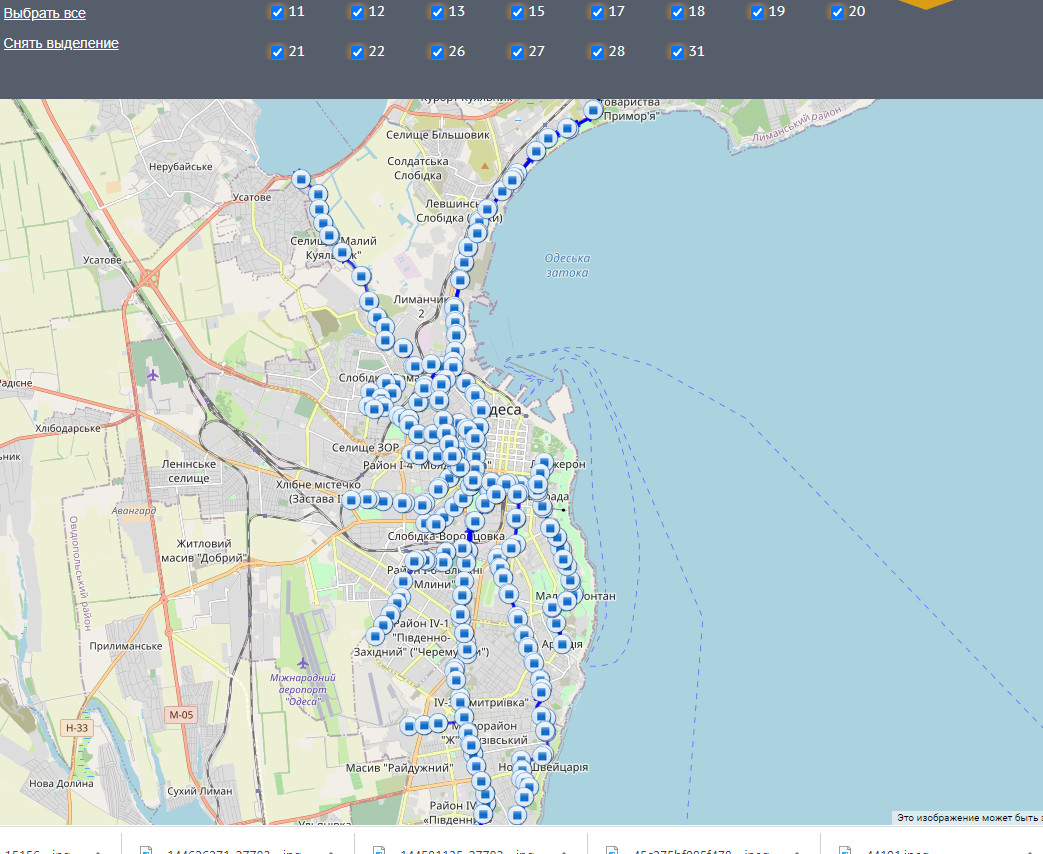The height and width of the screenshot is (854, 1043).
Task: Toggle the route 27 checkbox
Action: pos(517,52)
